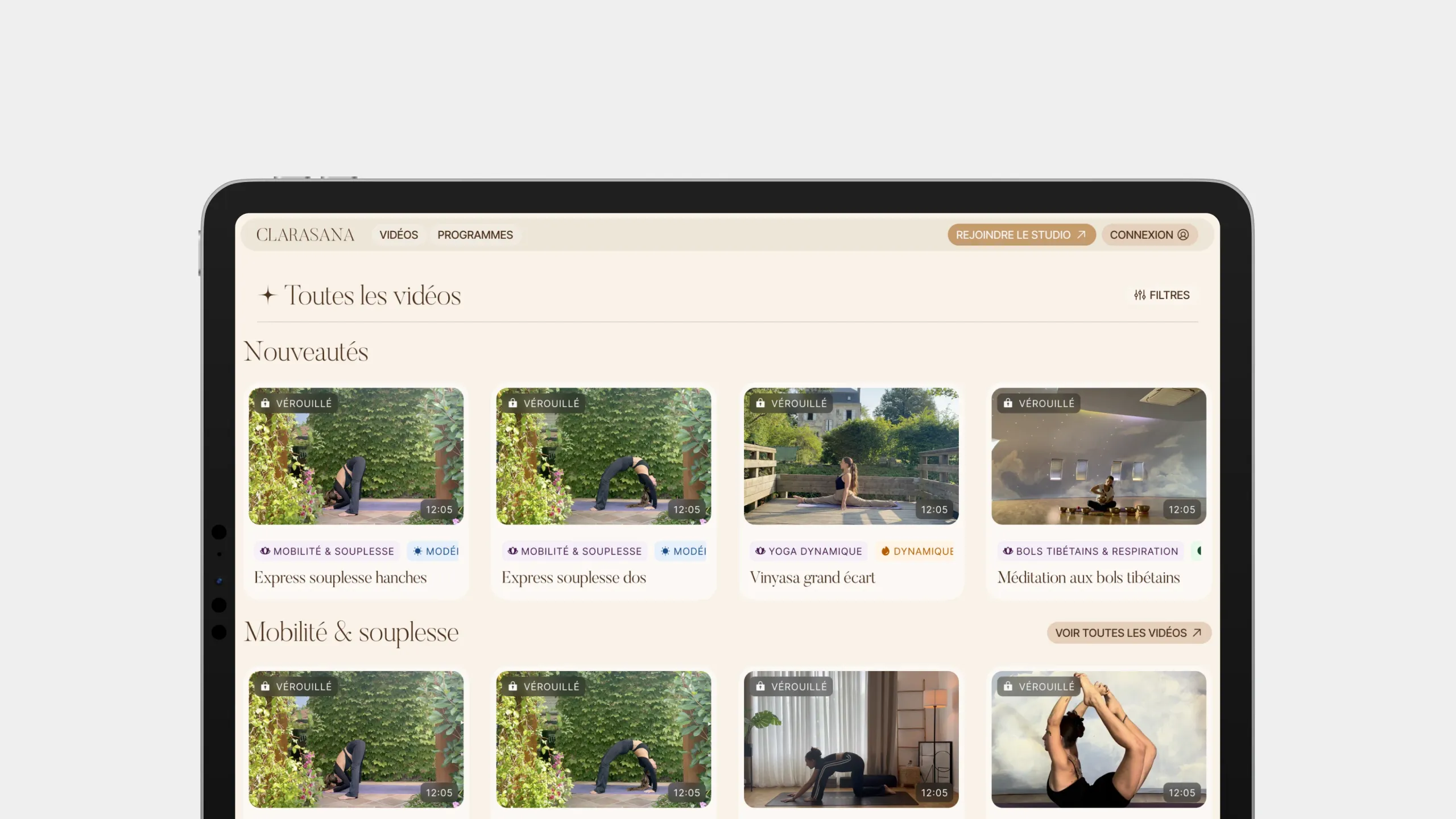Open Express souplesse dos thumbnail in Nouveautés

coord(603,456)
